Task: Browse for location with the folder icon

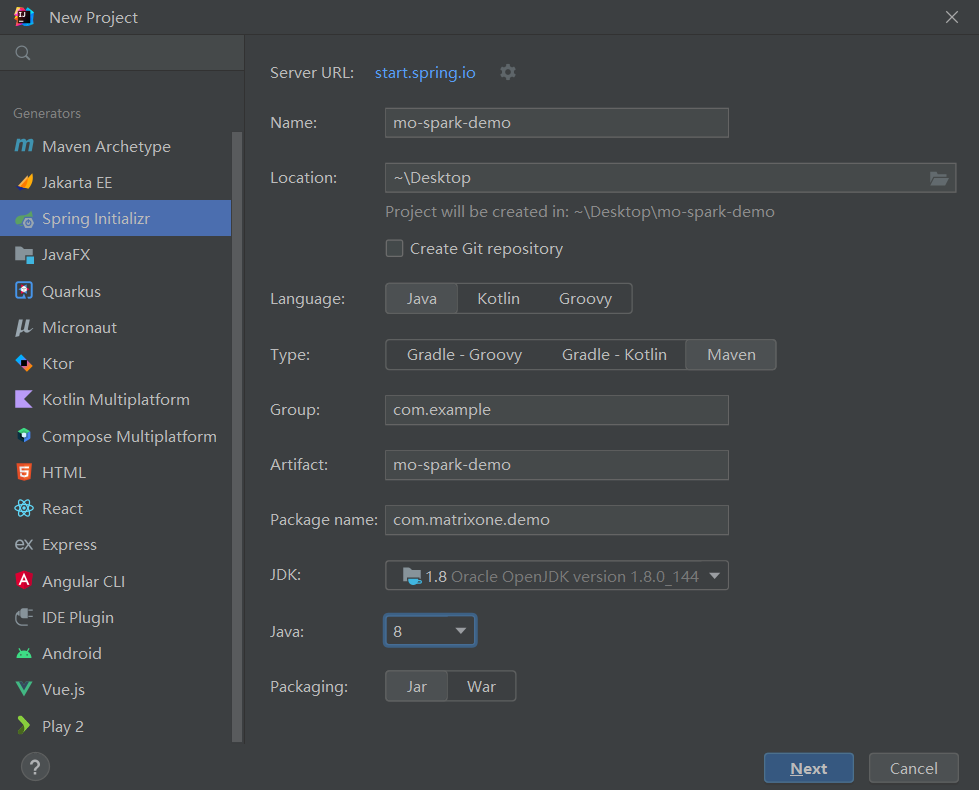Action: 938,179
